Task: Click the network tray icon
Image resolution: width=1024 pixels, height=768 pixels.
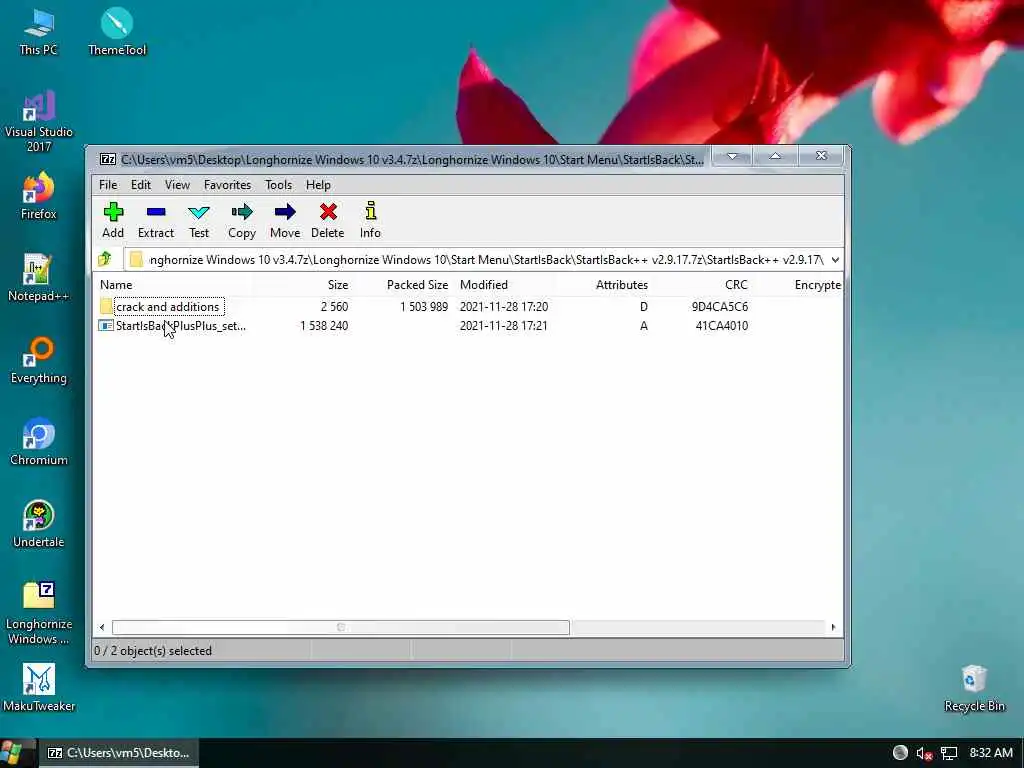Action: [949, 753]
